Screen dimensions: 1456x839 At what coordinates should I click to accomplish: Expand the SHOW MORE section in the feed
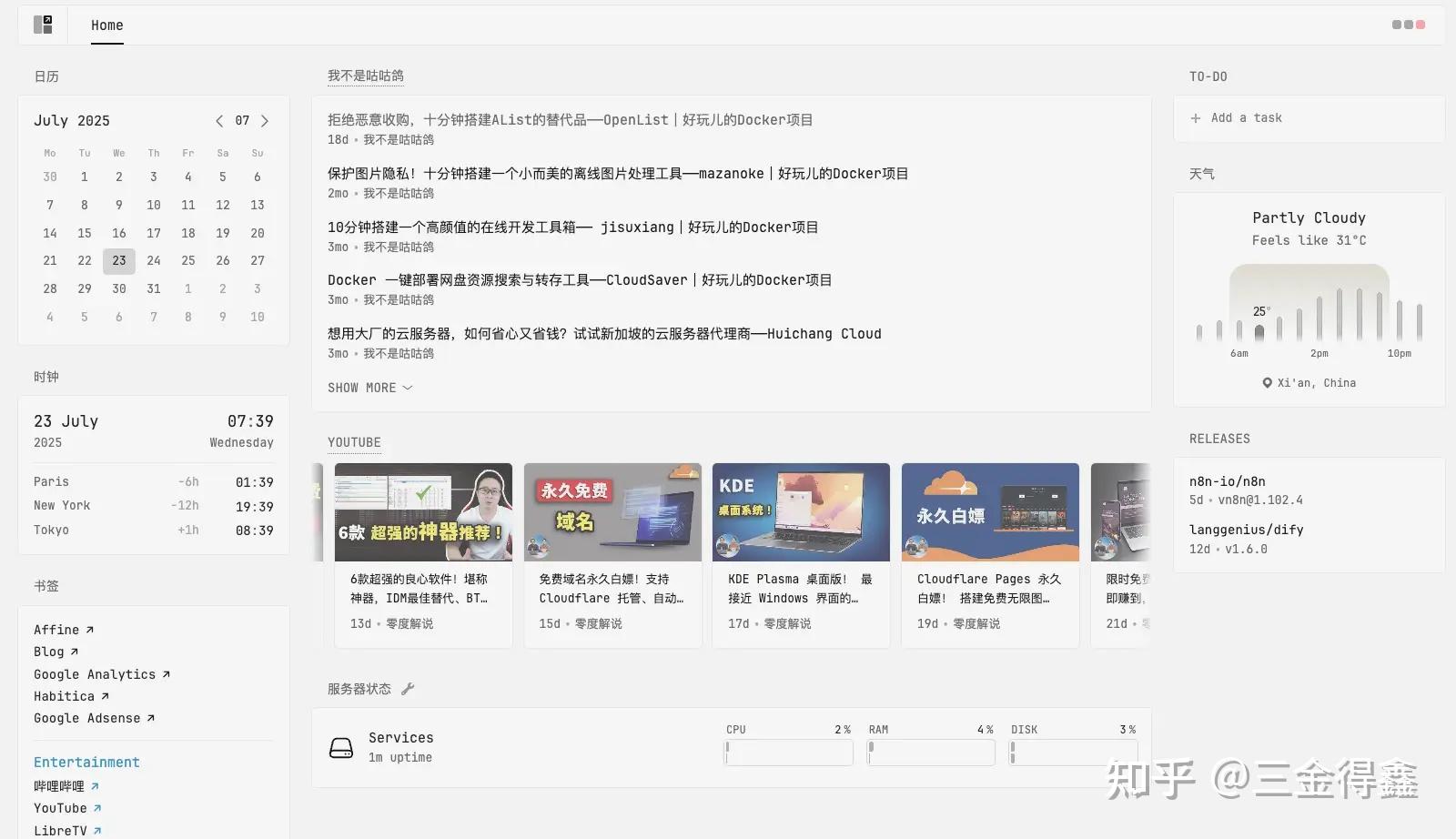point(369,387)
